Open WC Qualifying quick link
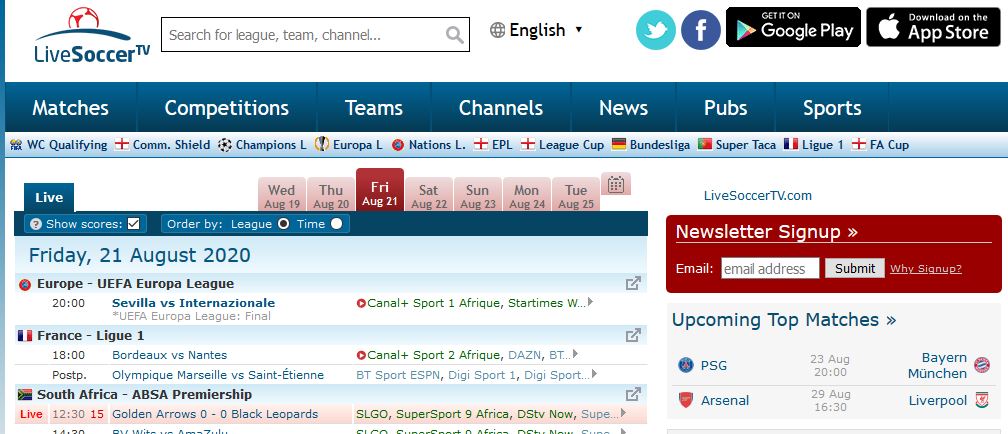The height and width of the screenshot is (434, 1008). (x=58, y=145)
